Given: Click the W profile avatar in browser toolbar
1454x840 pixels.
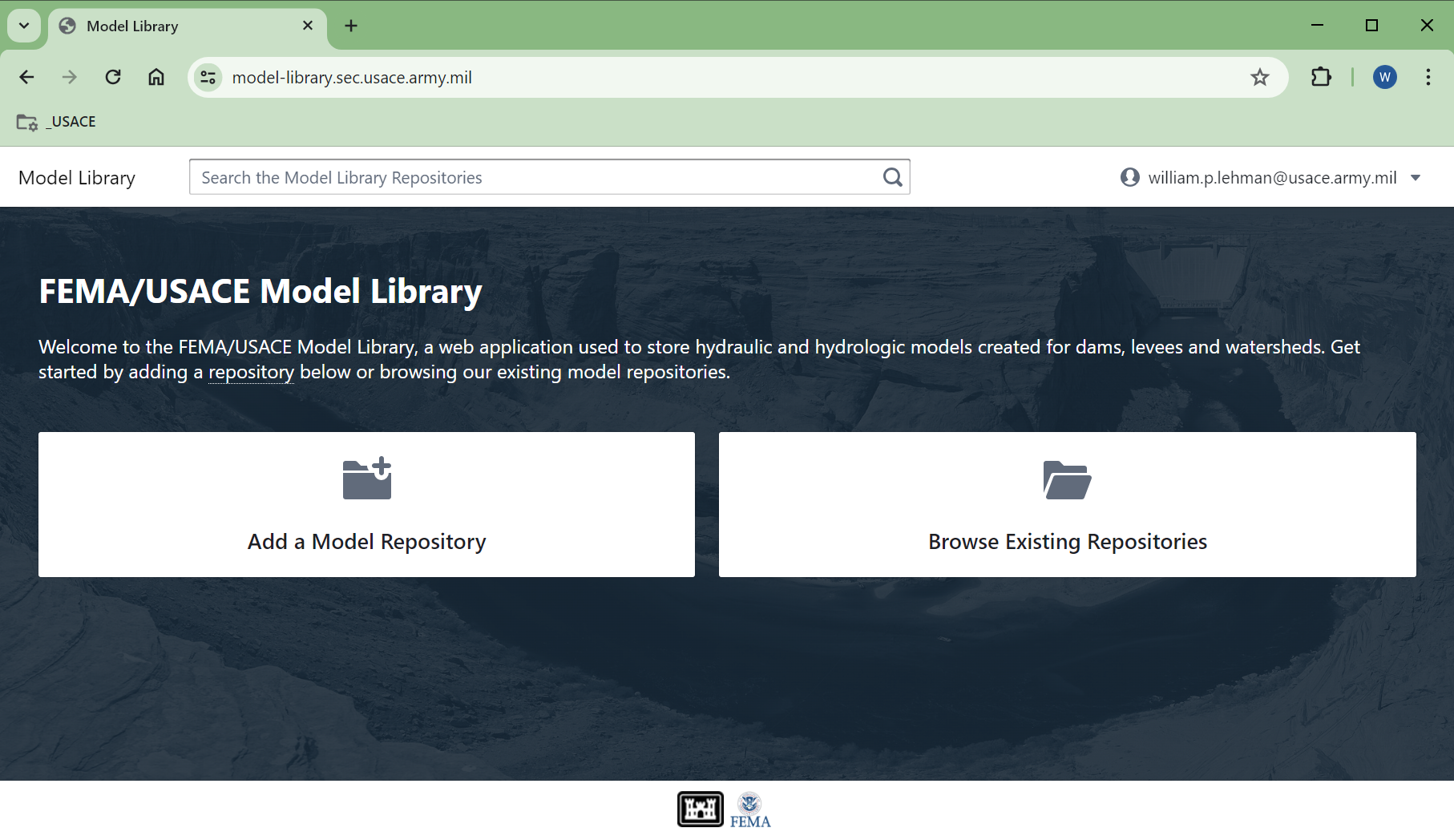Looking at the screenshot, I should point(1385,77).
